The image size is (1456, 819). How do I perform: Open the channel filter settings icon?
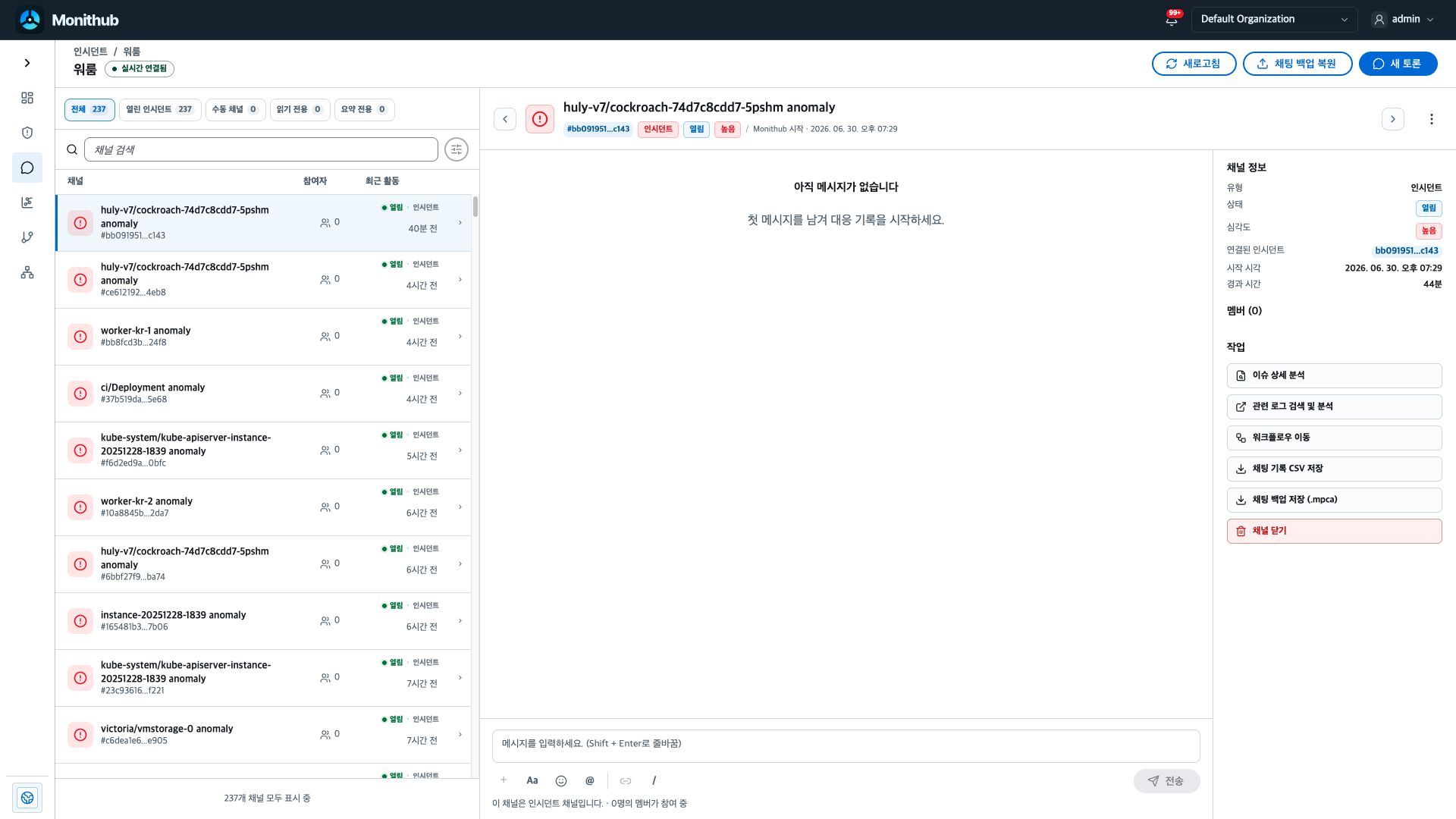point(457,149)
